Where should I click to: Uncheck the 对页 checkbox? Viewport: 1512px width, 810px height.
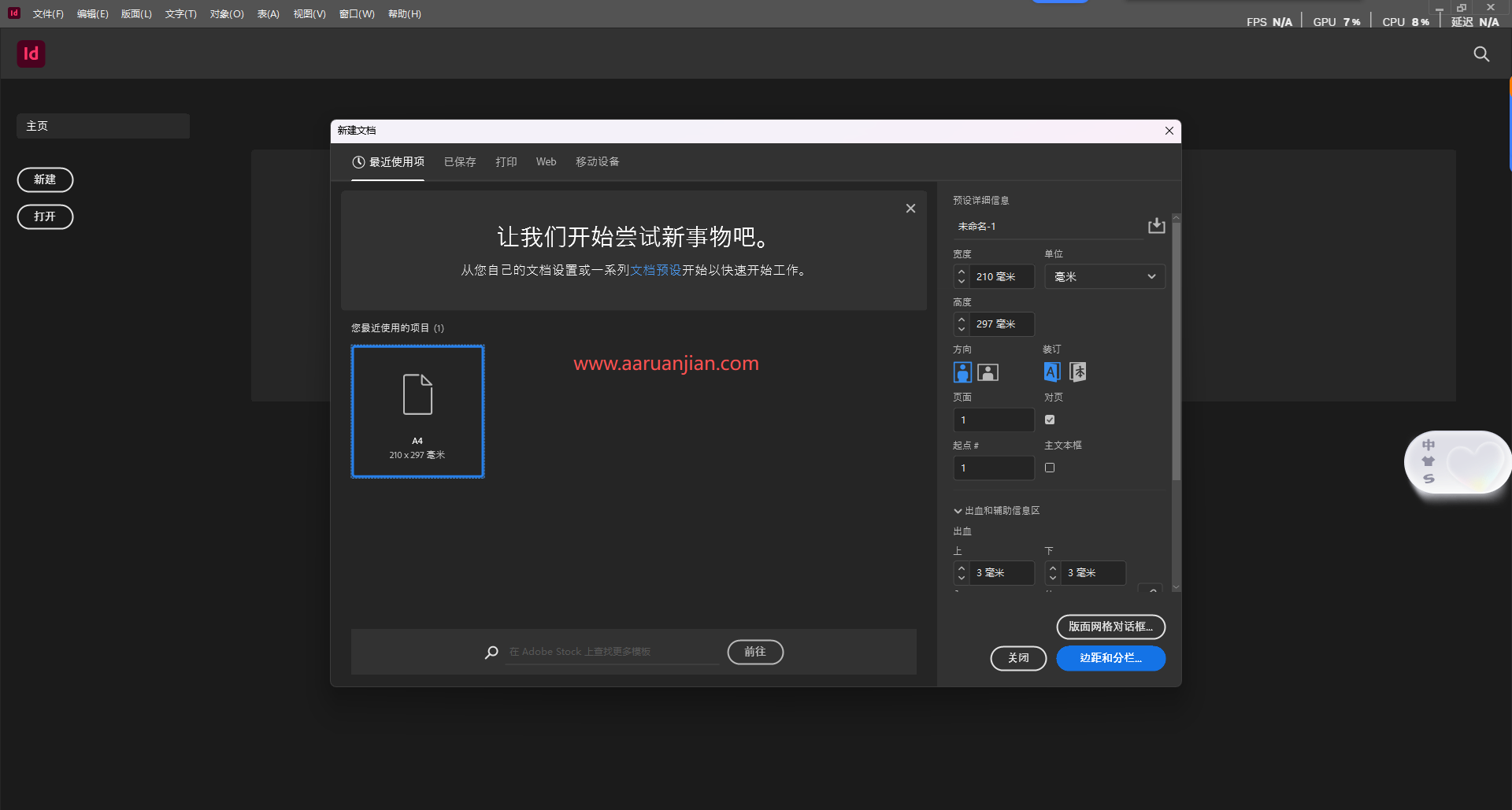1049,420
